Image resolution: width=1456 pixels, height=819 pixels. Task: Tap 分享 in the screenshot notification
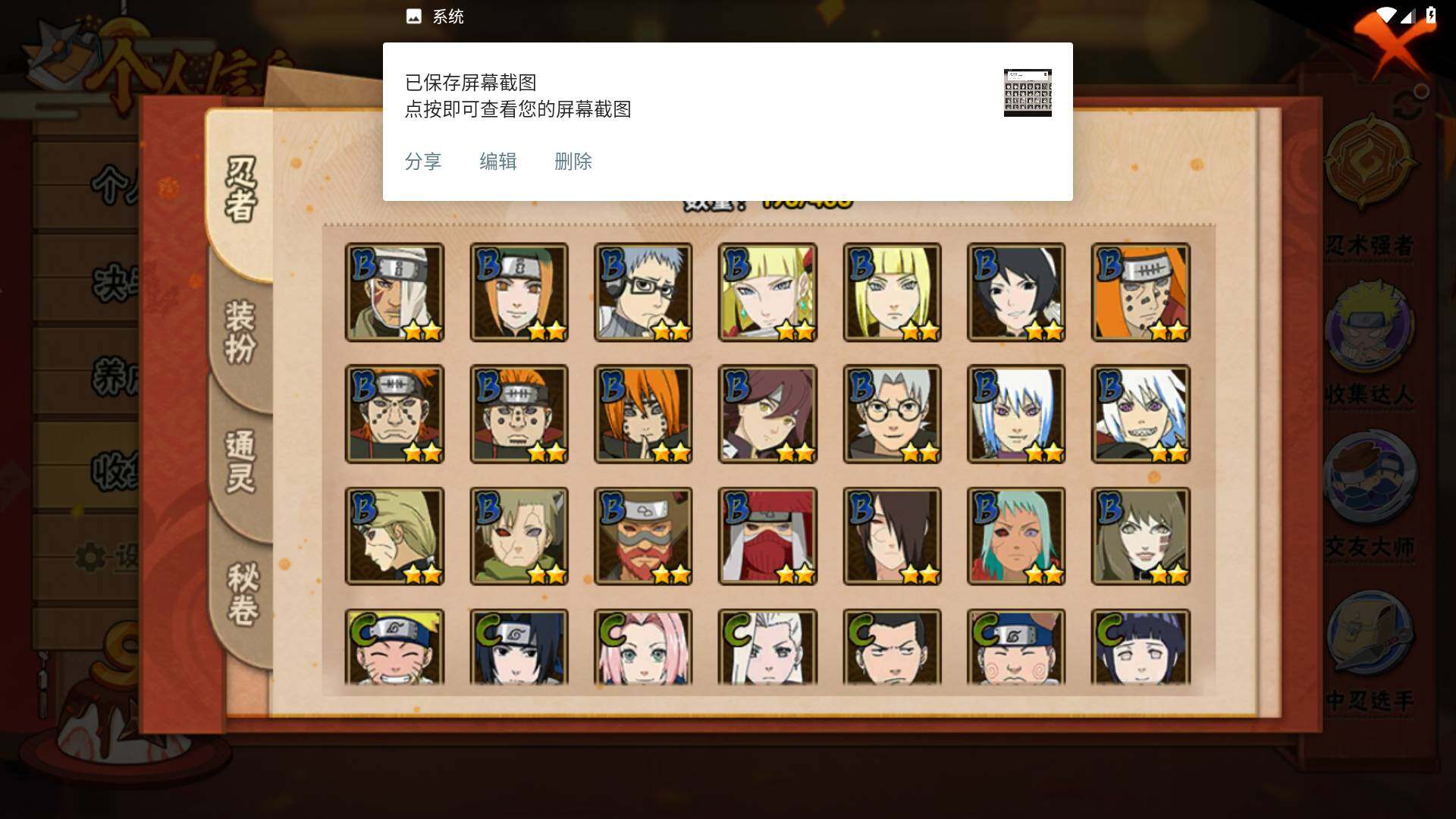422,162
